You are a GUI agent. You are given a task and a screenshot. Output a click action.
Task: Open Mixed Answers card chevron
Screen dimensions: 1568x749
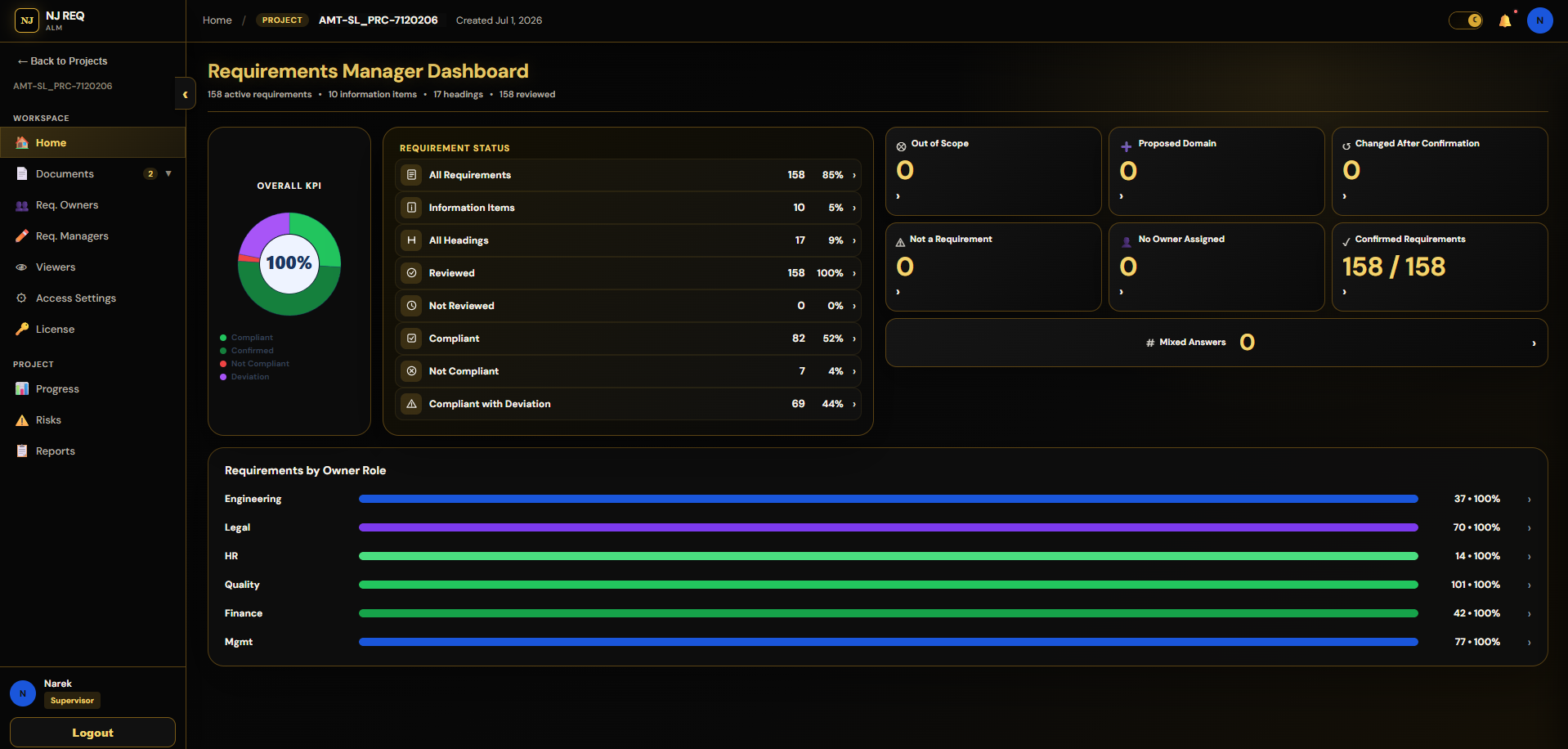(1534, 343)
